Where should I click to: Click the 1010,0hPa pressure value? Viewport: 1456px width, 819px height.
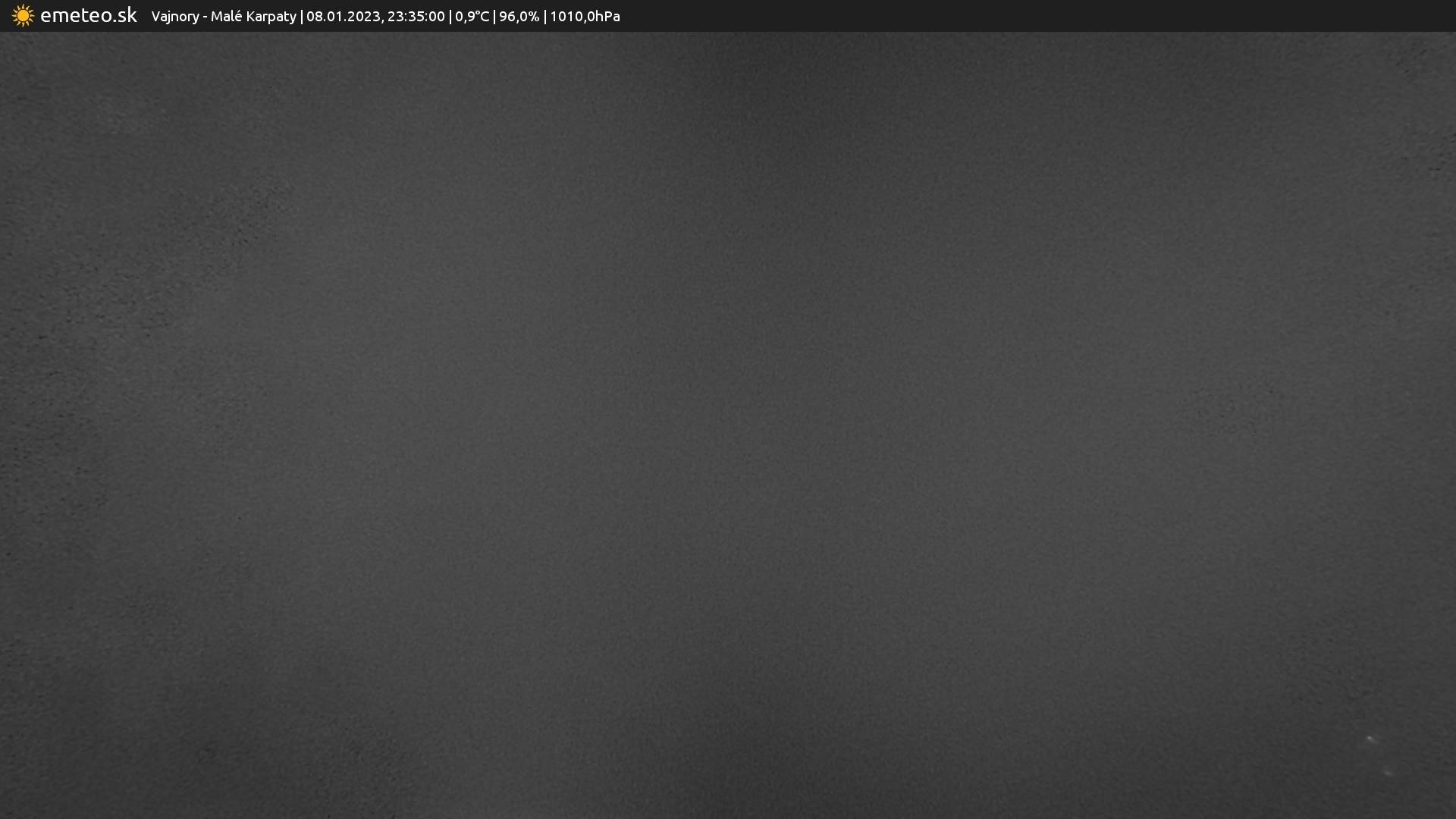click(585, 17)
